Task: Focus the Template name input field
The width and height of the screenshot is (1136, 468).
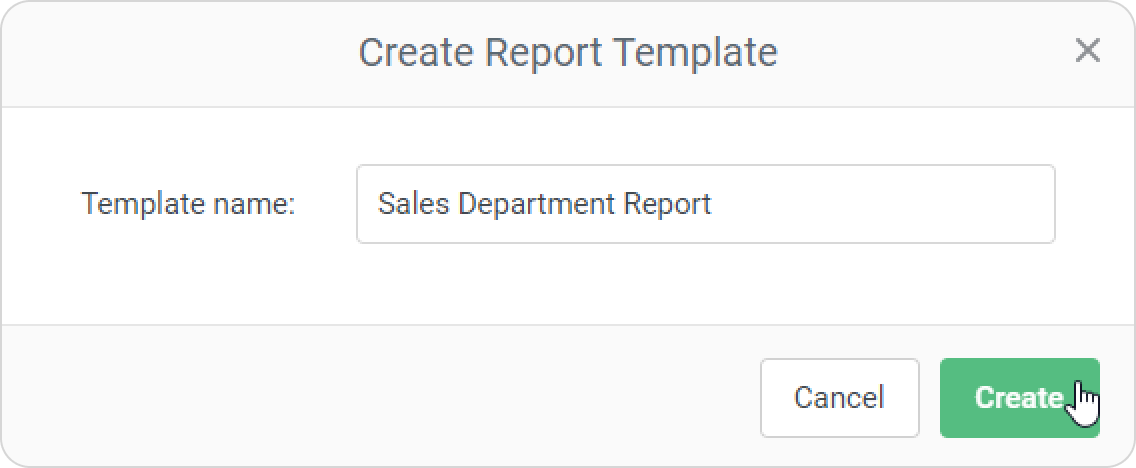Action: pos(705,204)
